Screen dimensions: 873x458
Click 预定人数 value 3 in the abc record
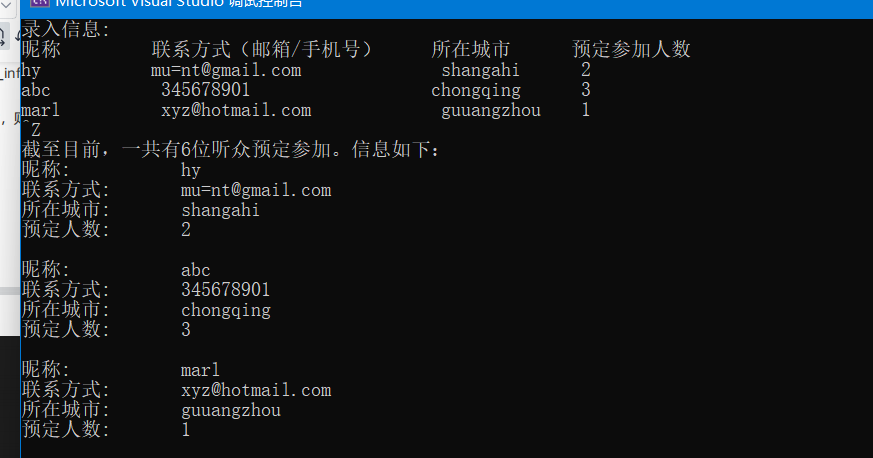[x=186, y=330]
